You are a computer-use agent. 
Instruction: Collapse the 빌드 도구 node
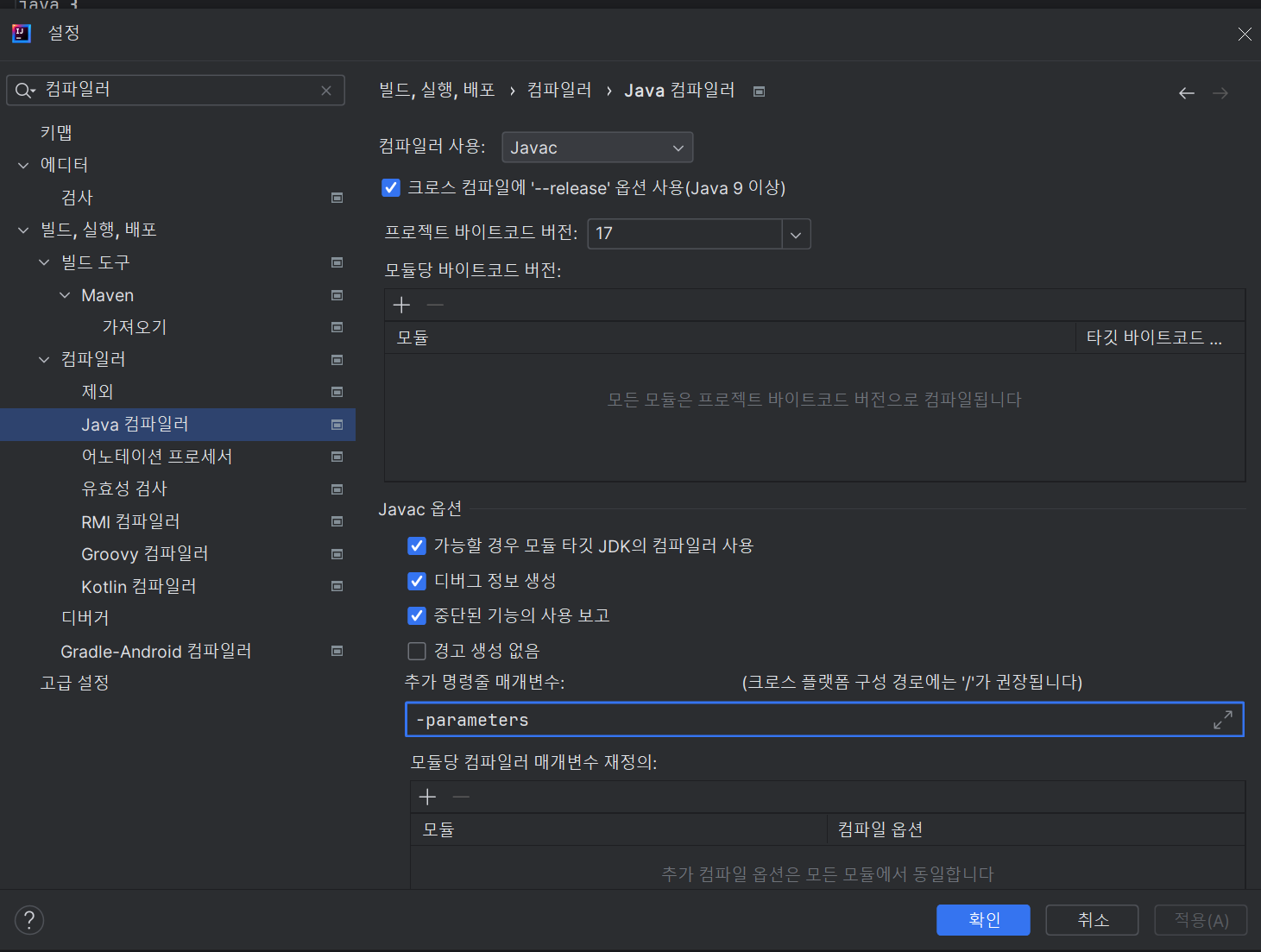(44, 262)
